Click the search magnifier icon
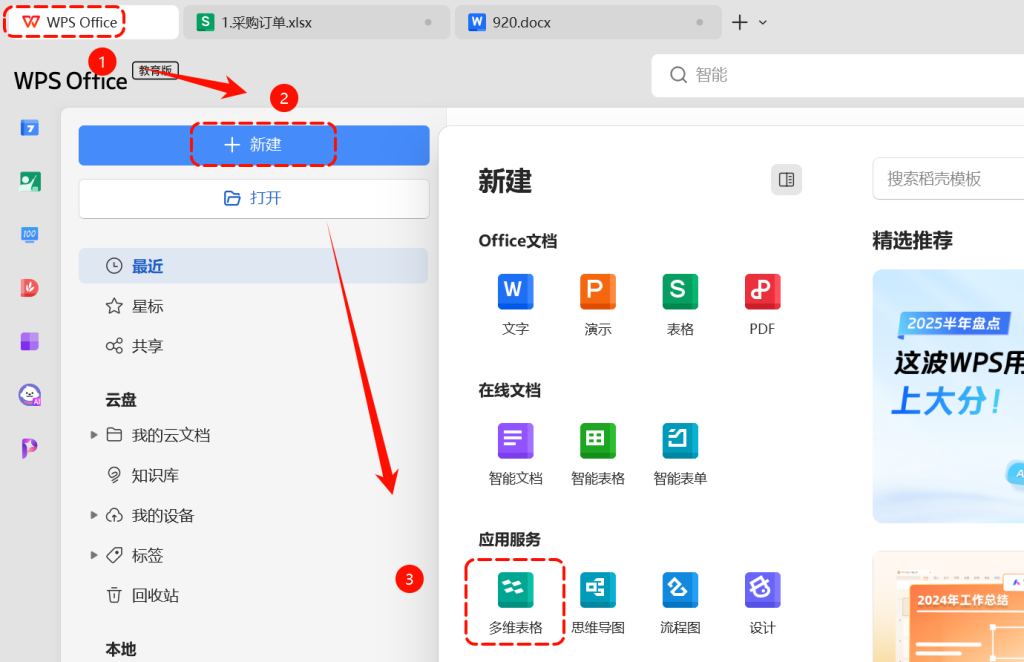Screen dimensions: 1024x662 [x=679, y=75]
